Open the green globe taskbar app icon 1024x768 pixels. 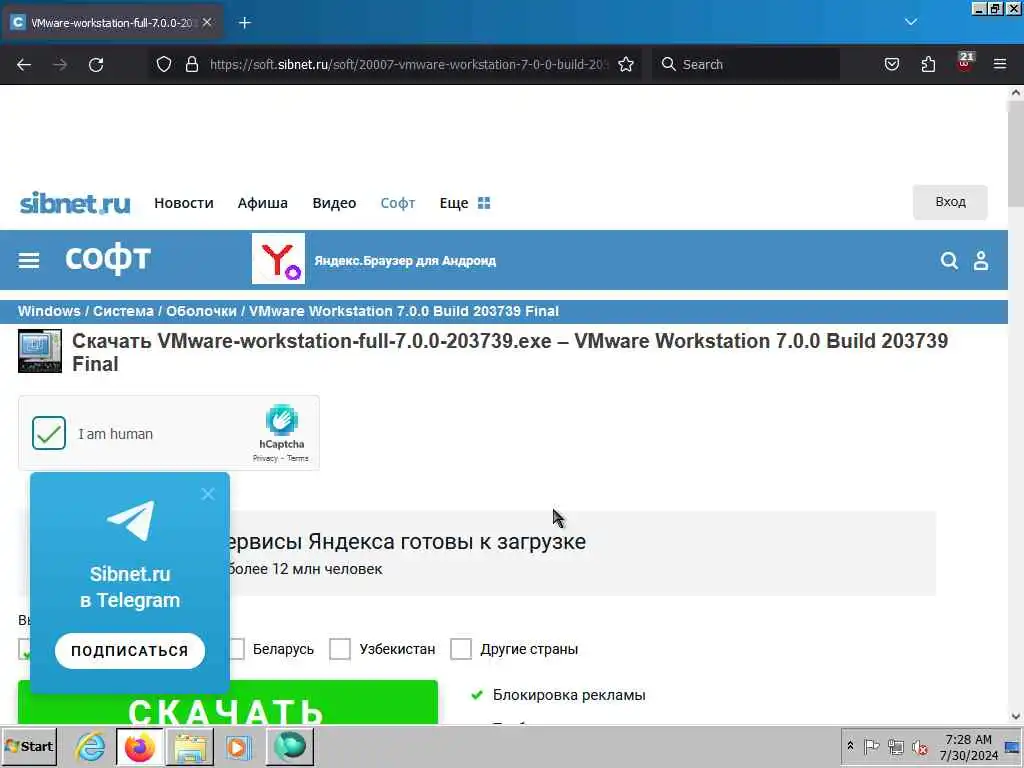click(290, 746)
